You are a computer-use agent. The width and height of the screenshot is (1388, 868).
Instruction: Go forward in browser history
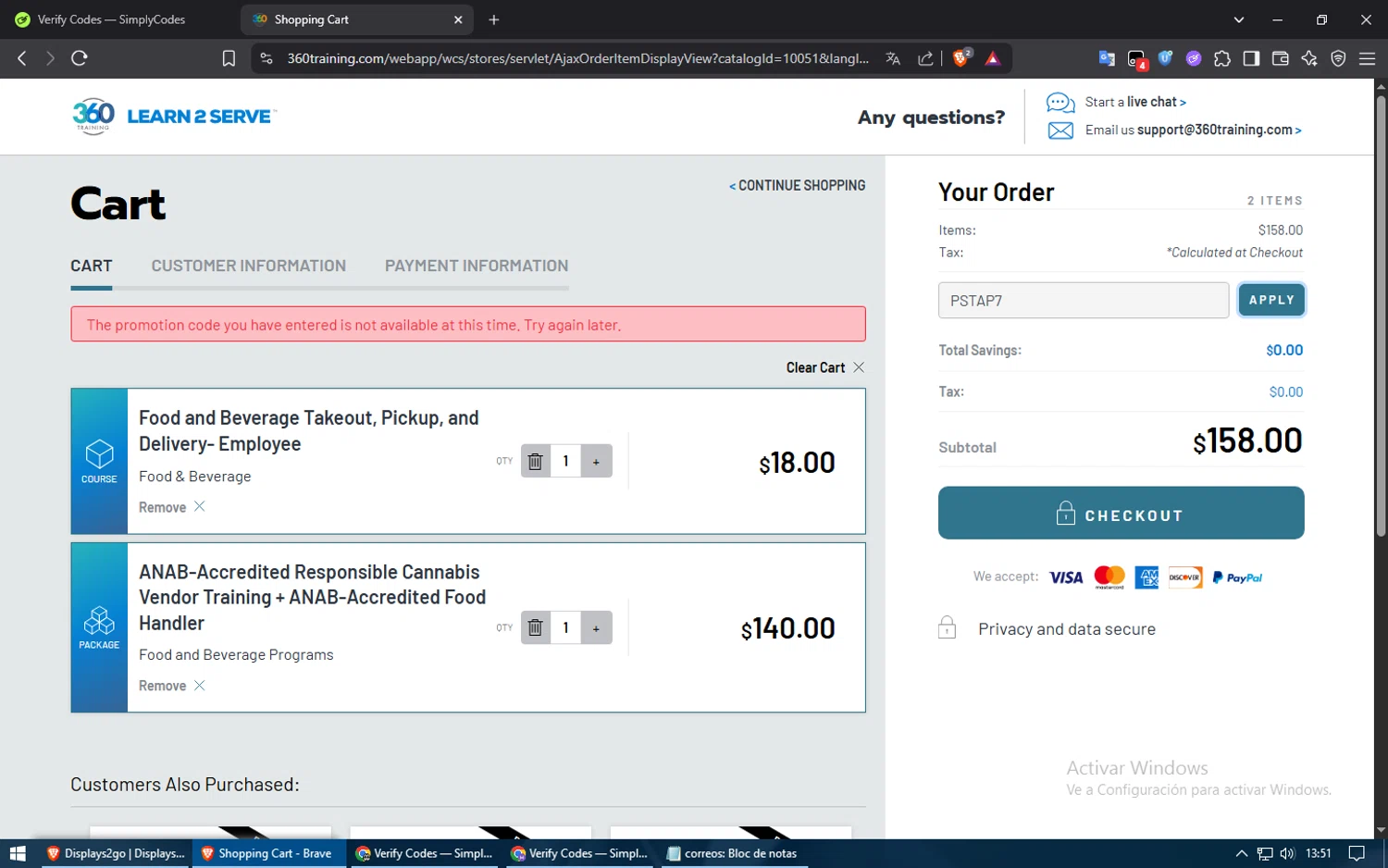pos(50,58)
